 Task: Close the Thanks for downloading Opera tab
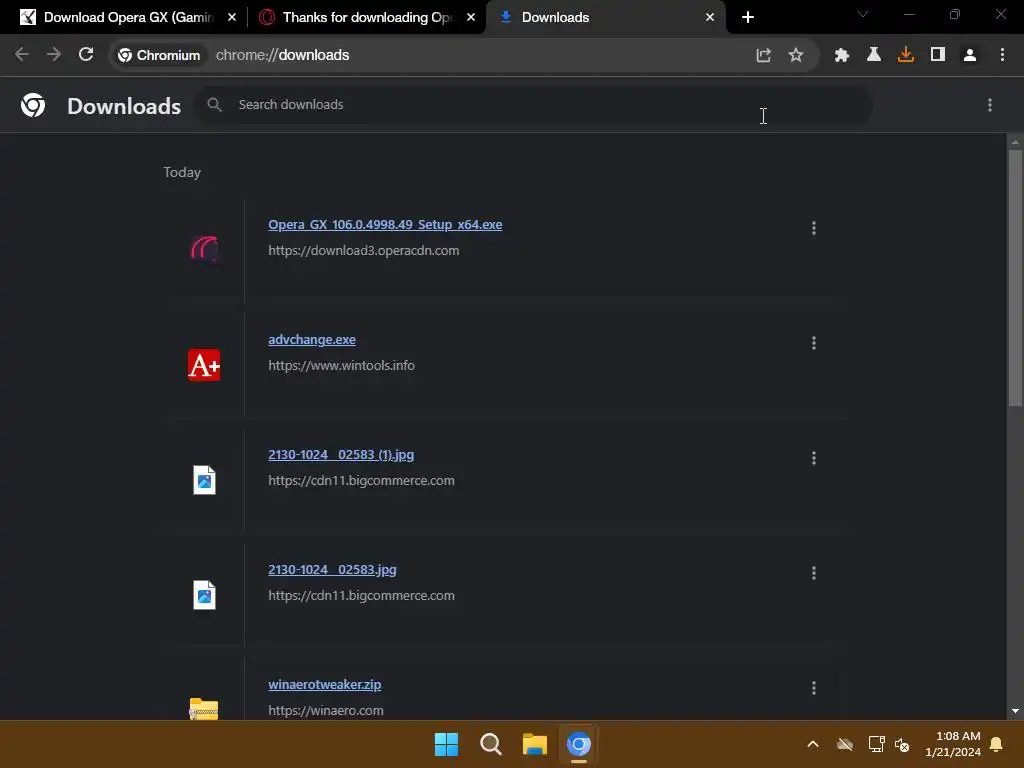(471, 18)
